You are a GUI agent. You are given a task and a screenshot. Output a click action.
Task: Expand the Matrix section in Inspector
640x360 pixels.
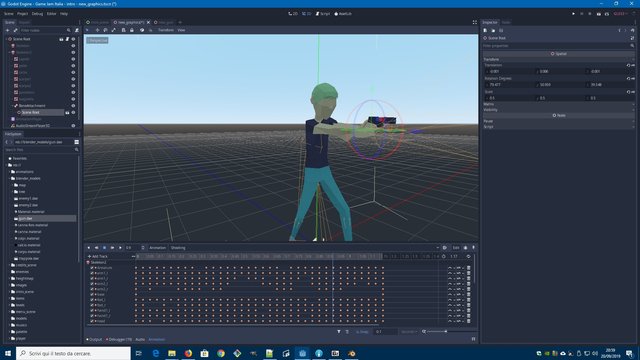tap(558, 104)
